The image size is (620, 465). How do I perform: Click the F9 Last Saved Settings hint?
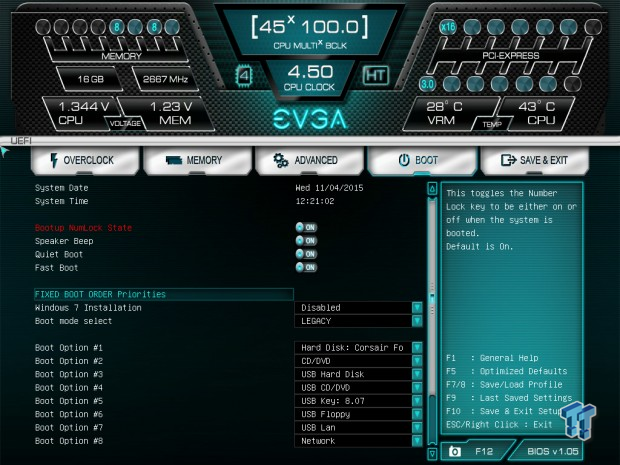click(509, 398)
